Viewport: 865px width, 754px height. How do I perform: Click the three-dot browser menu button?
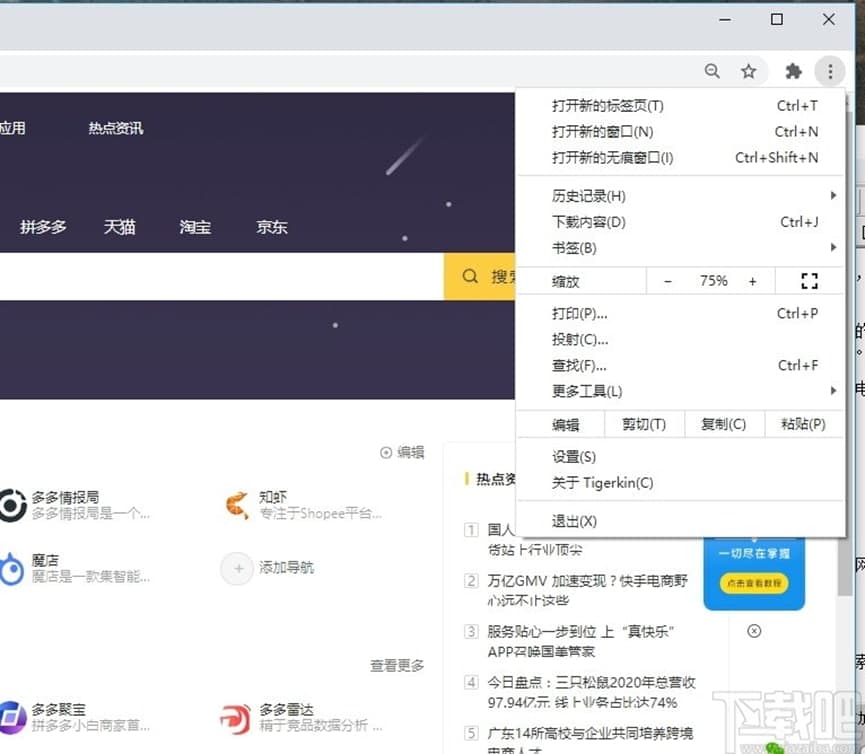829,71
